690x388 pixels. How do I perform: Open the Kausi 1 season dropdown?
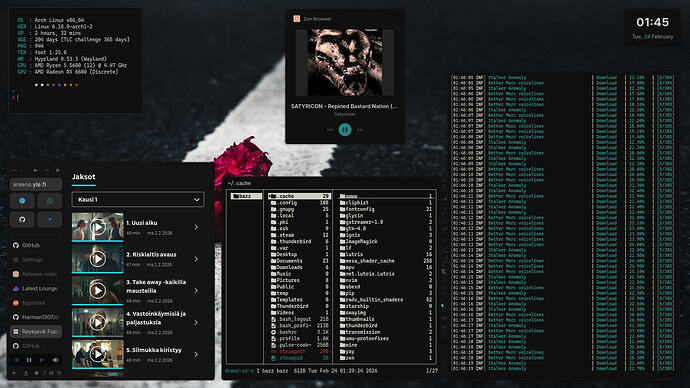click(138, 199)
